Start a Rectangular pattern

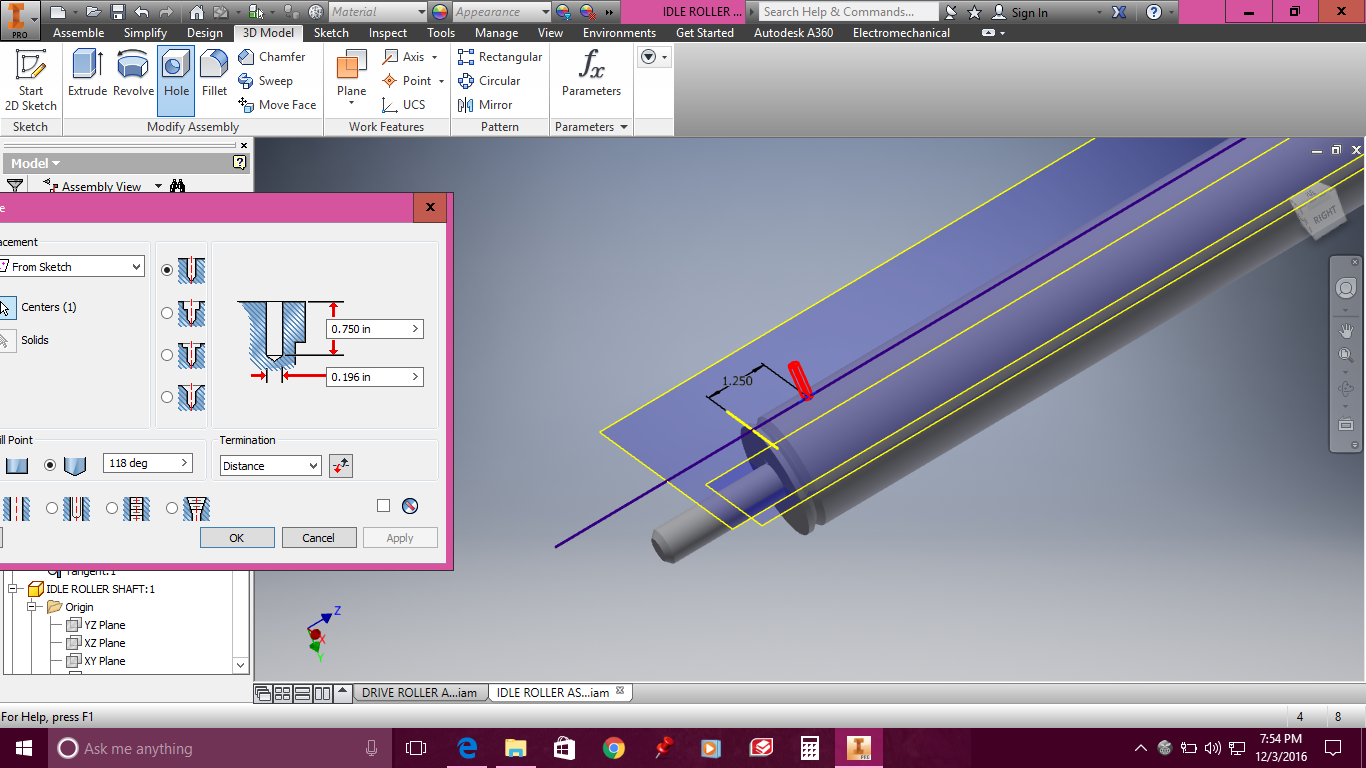point(500,57)
